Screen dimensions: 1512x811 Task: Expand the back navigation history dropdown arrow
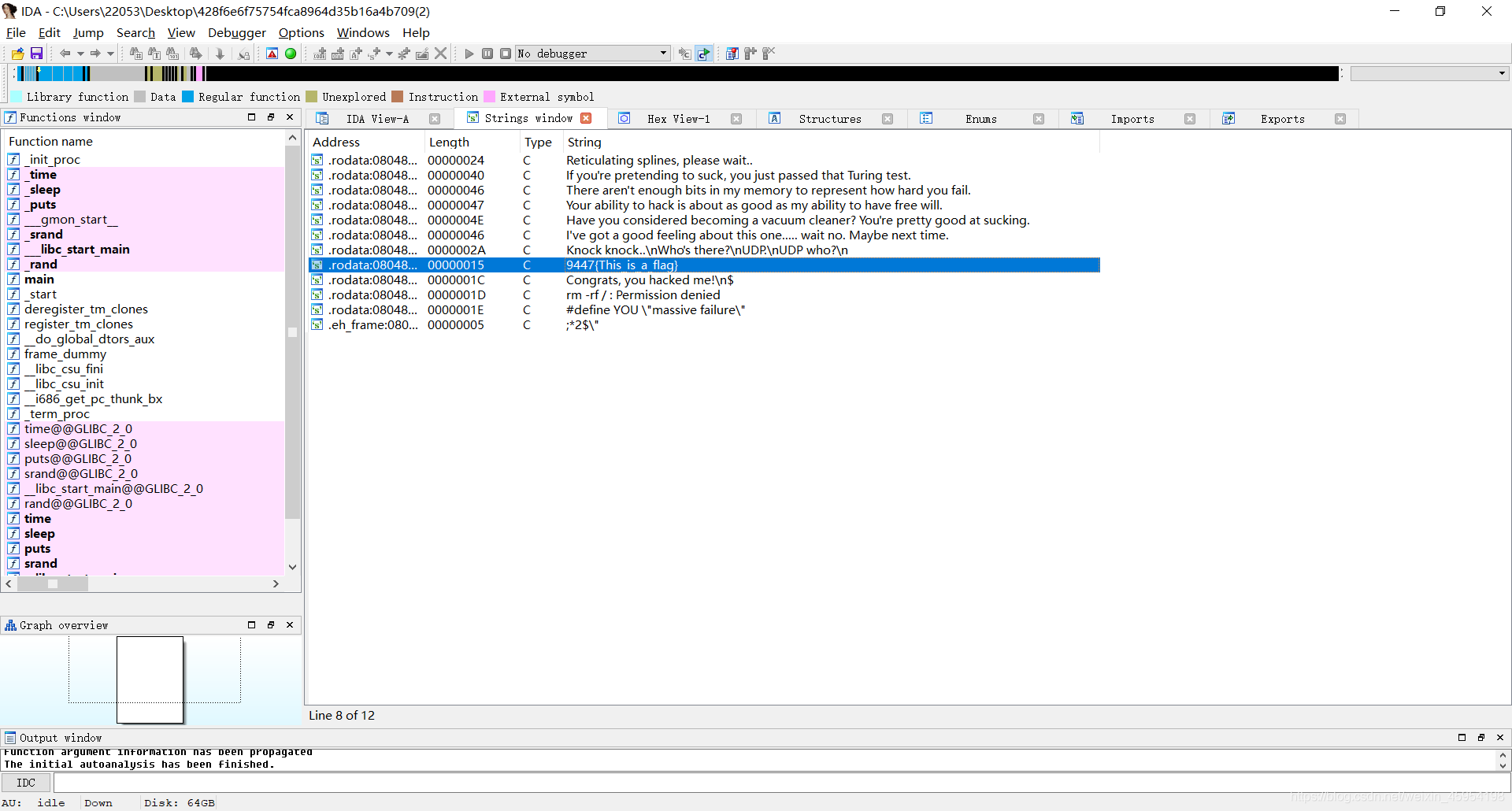coord(80,54)
